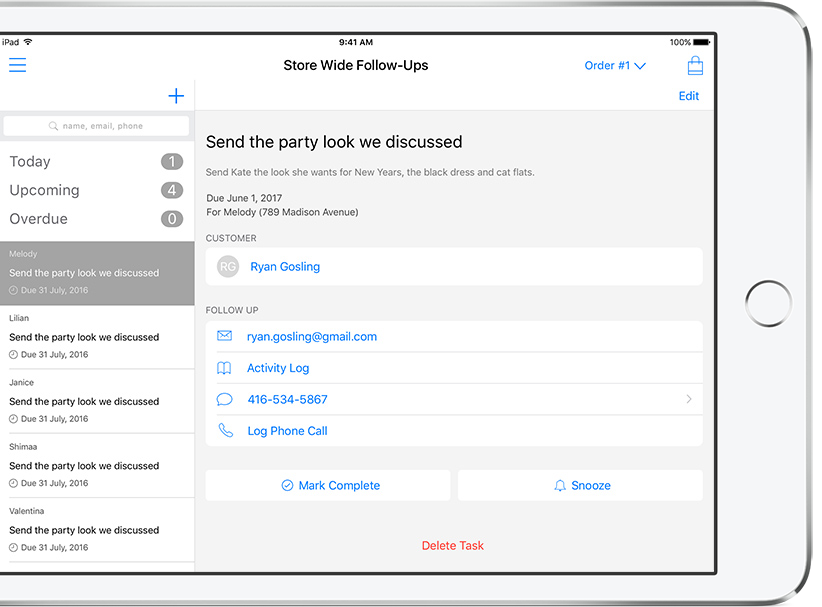Select Lilian's follow-up task
The width and height of the screenshot is (822, 607).
pos(97,337)
